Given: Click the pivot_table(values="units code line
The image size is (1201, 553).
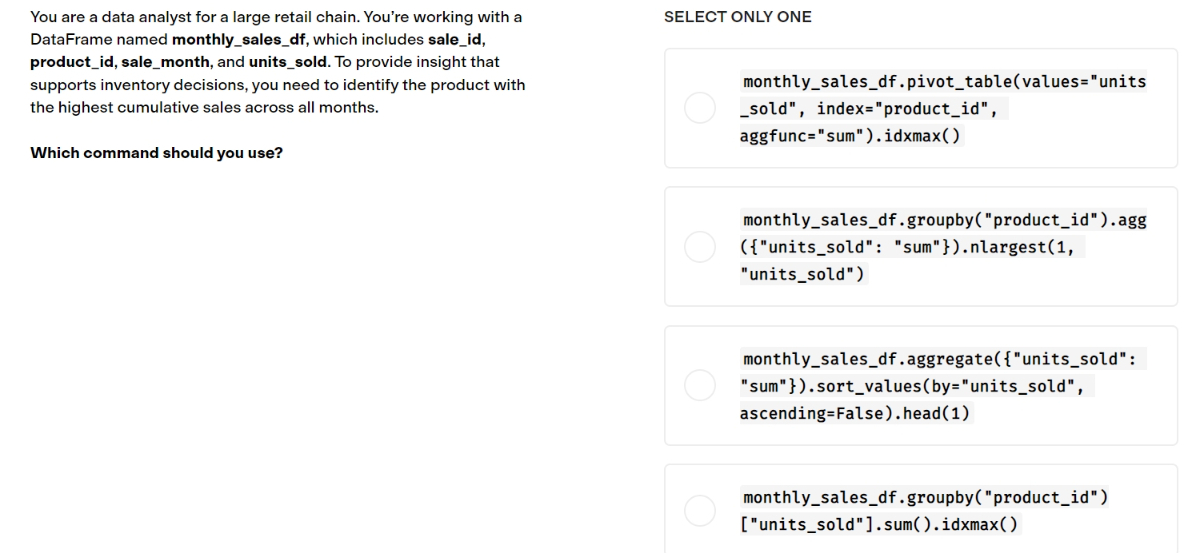Looking at the screenshot, I should pos(945,81).
